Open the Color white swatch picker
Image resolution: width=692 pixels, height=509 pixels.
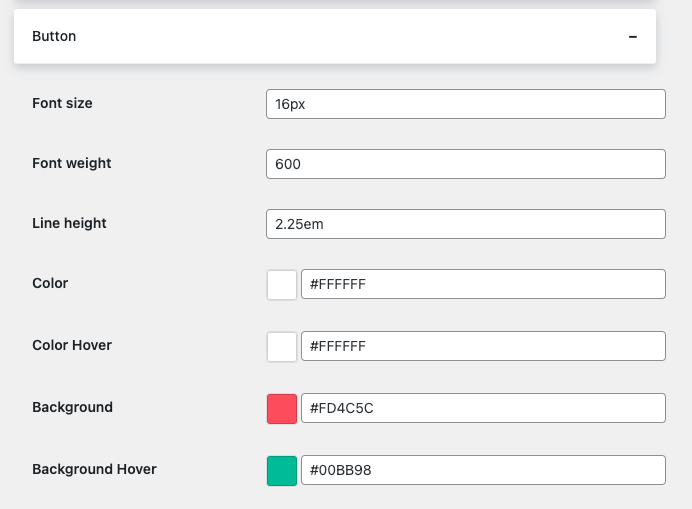tap(282, 285)
